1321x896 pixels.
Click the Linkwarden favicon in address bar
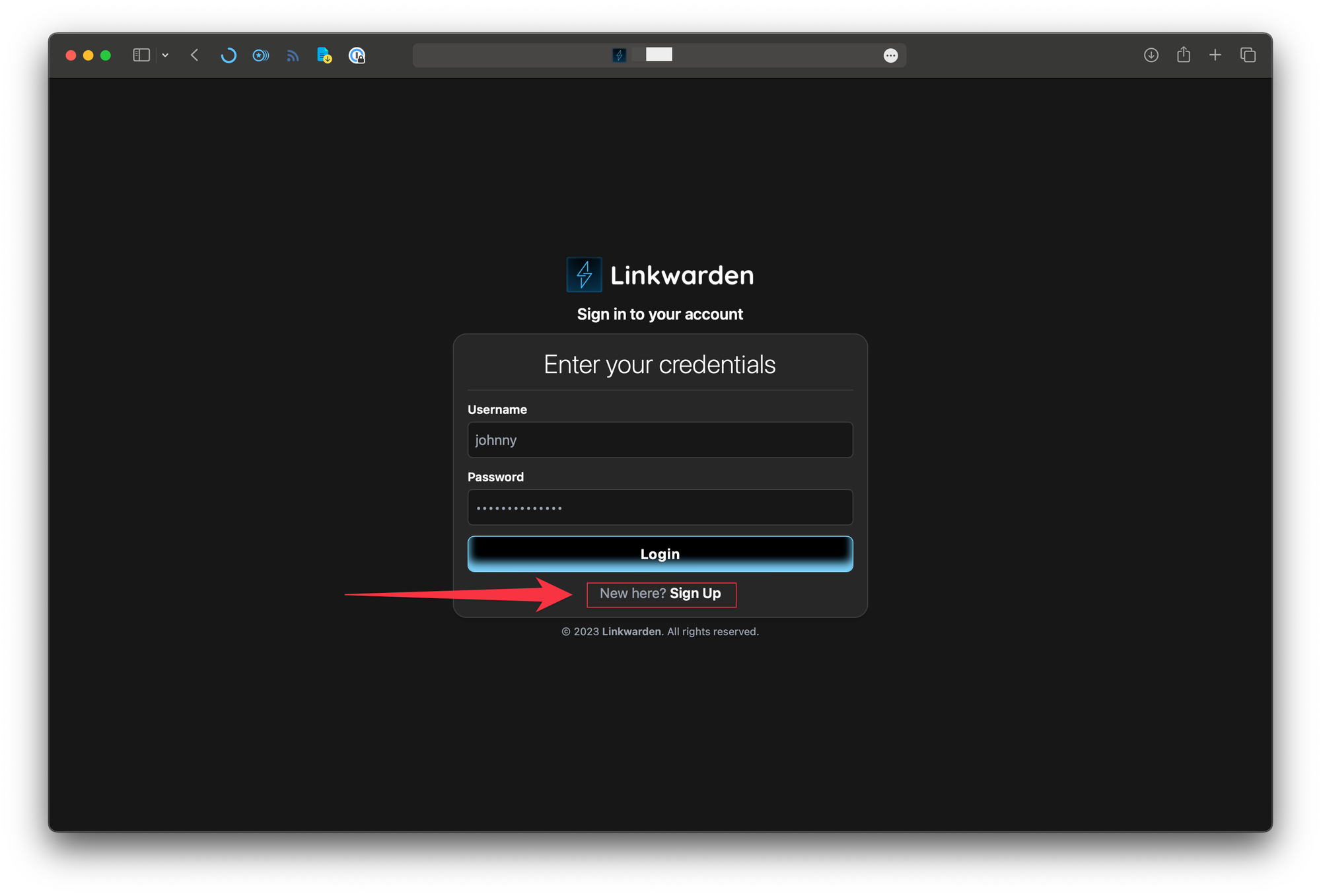click(620, 55)
